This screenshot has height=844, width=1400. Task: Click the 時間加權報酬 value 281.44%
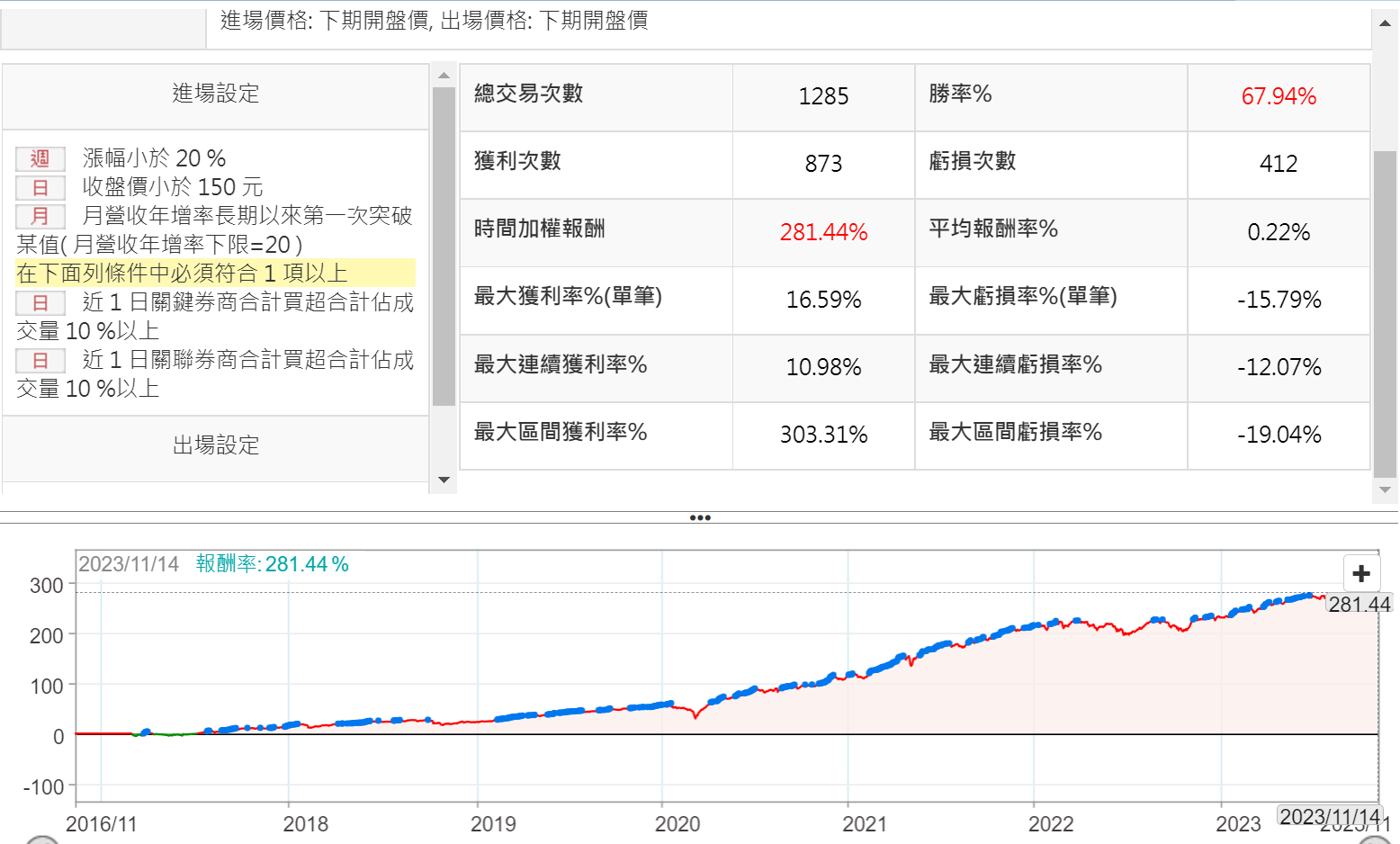(823, 232)
